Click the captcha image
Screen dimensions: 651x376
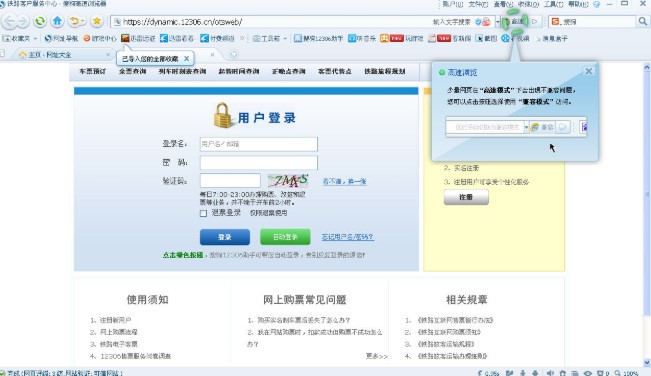click(288, 181)
